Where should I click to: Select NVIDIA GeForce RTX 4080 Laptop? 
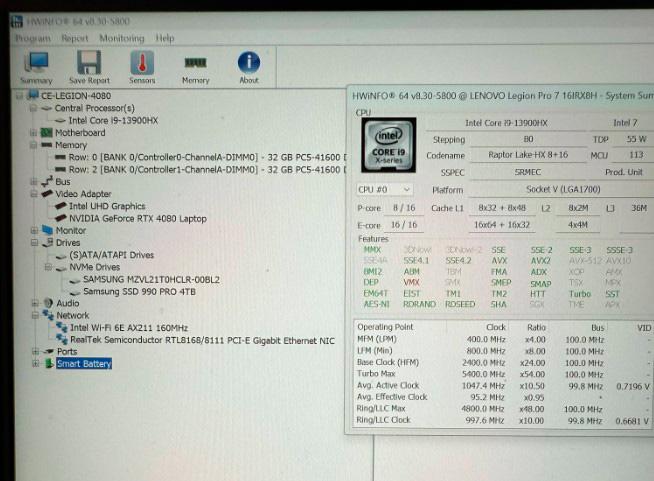(x=138, y=219)
